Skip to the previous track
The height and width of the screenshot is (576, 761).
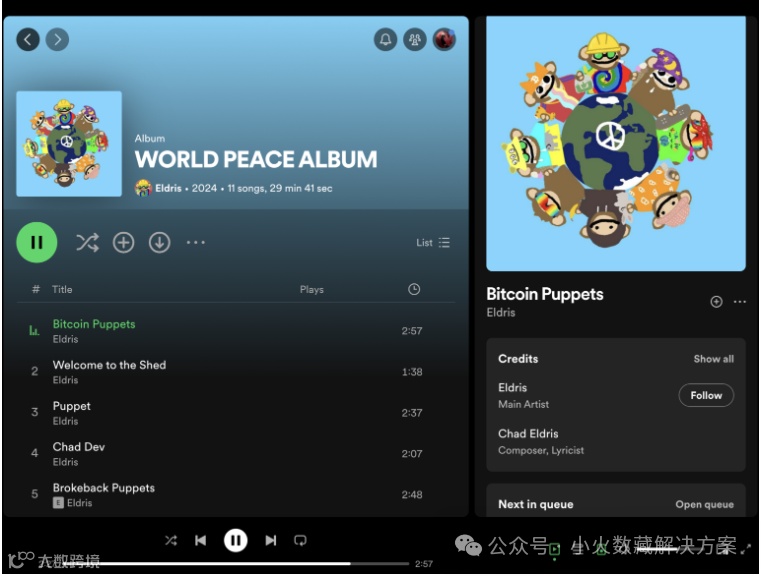(x=200, y=540)
